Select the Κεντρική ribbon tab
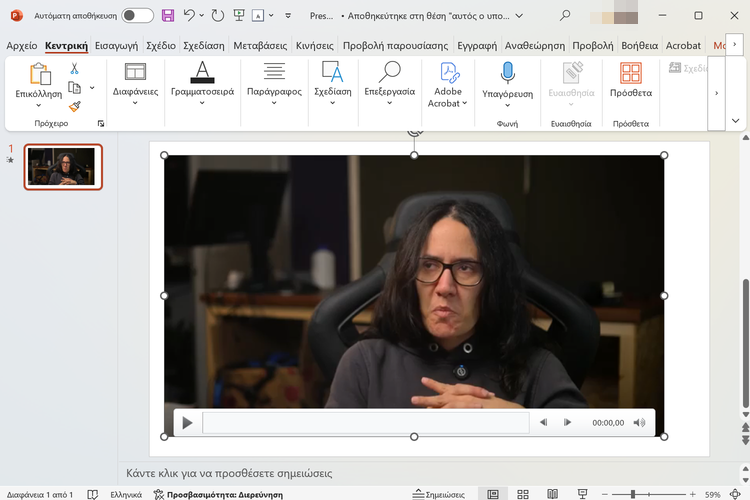The width and height of the screenshot is (750, 500). pos(66,45)
